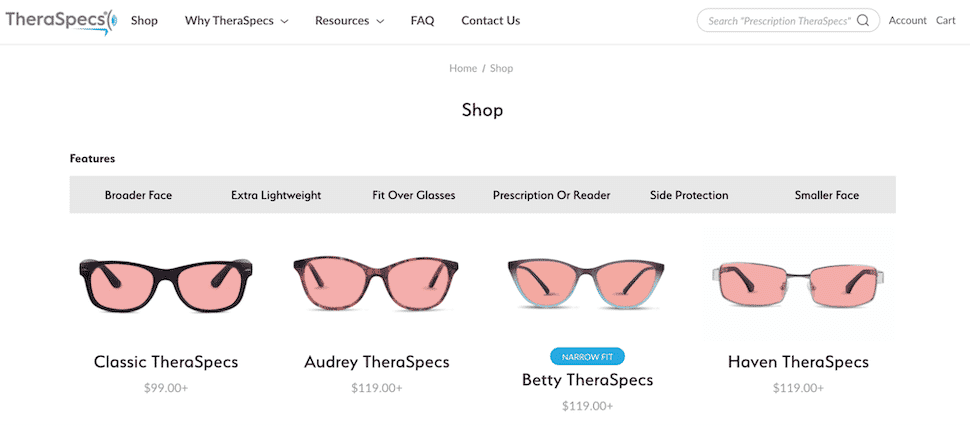Click the Narrow Fit badge on Betty
Viewport: 970px width, 427px height.
587,357
